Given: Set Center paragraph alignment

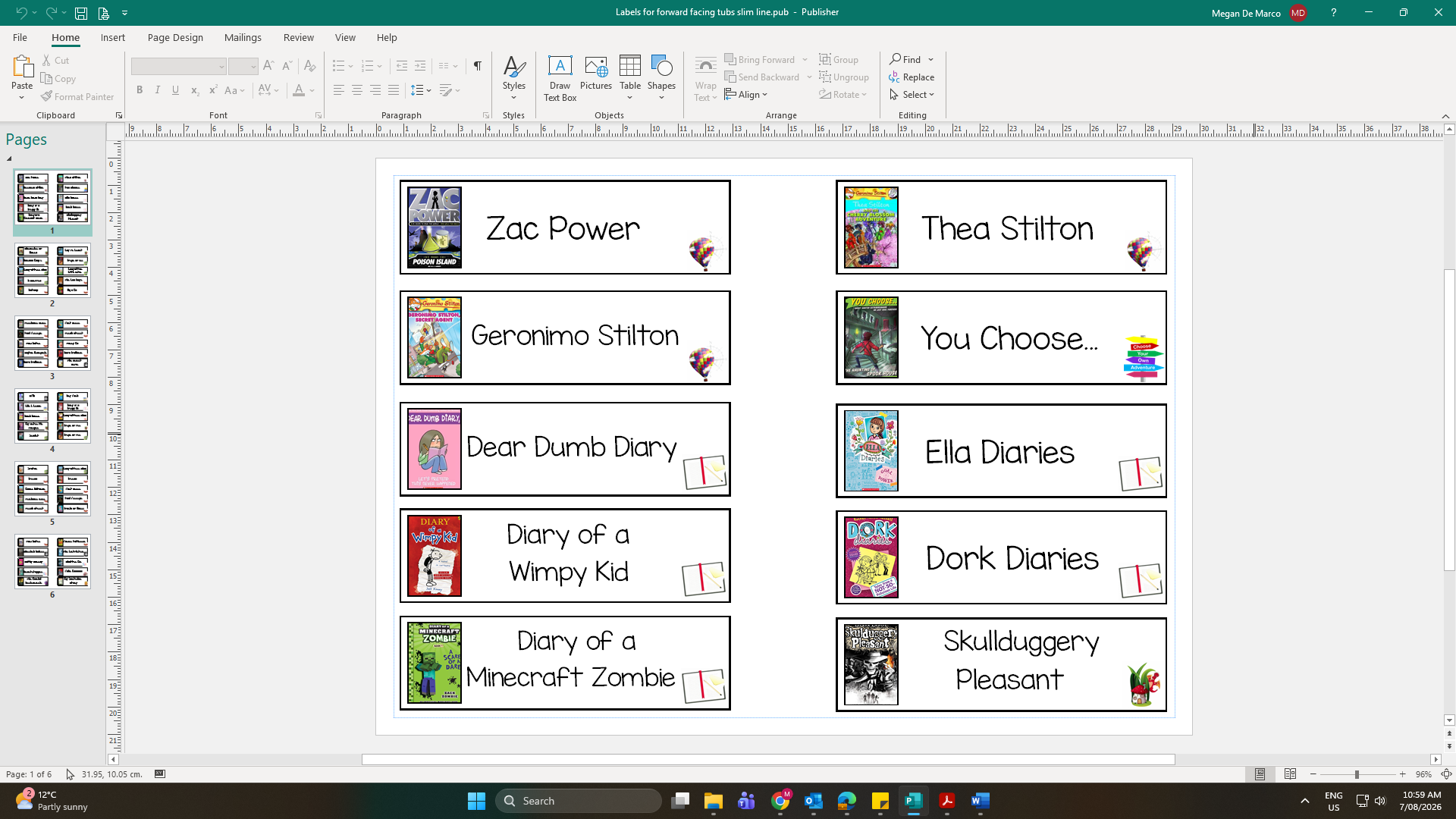Looking at the screenshot, I should pos(357,90).
